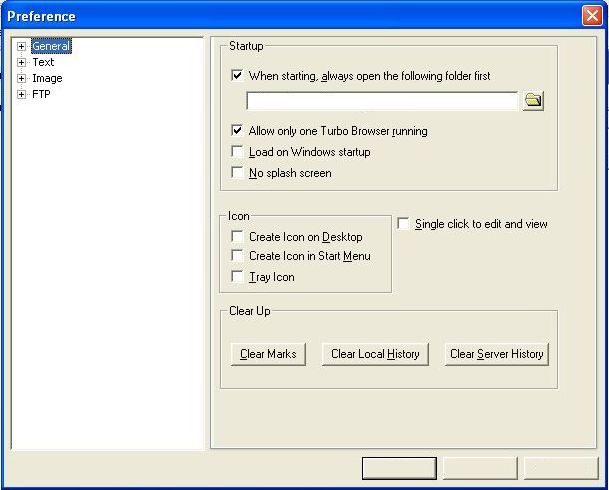Check 'Create Icon in Start Menu'
The height and width of the screenshot is (490, 609).
(x=237, y=255)
